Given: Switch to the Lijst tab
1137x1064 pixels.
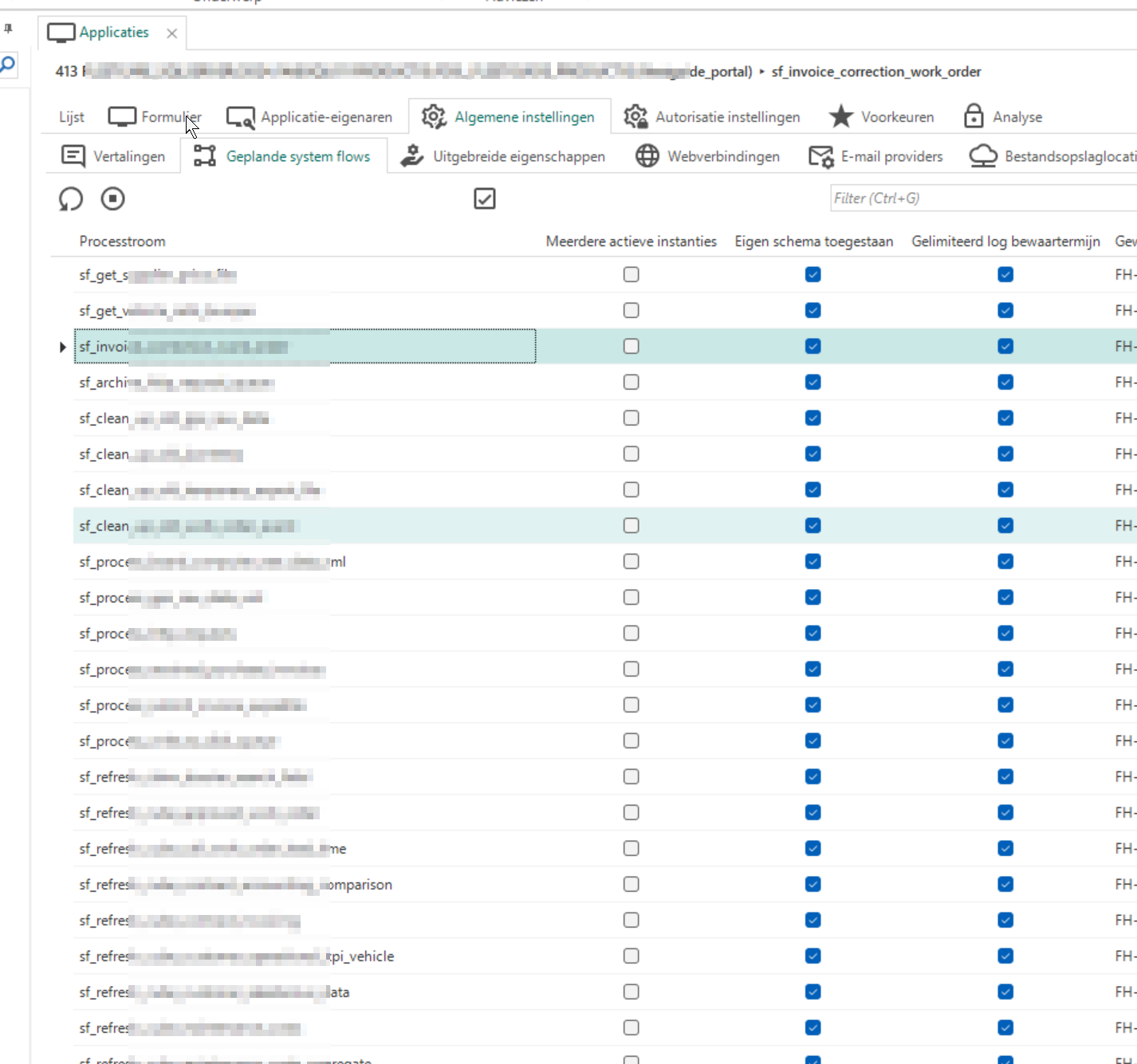Looking at the screenshot, I should [x=71, y=117].
